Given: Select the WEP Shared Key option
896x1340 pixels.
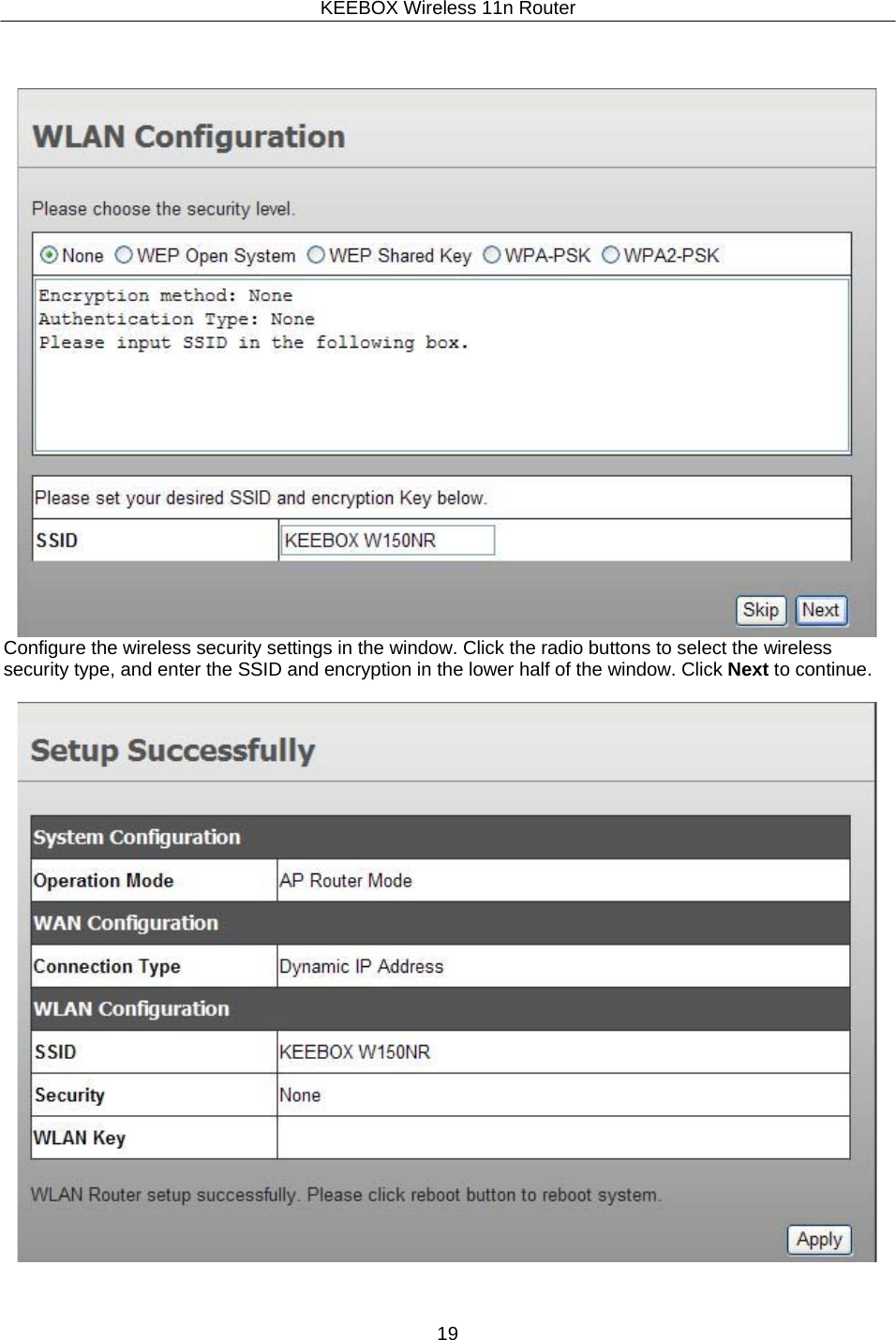Looking at the screenshot, I should (317, 255).
